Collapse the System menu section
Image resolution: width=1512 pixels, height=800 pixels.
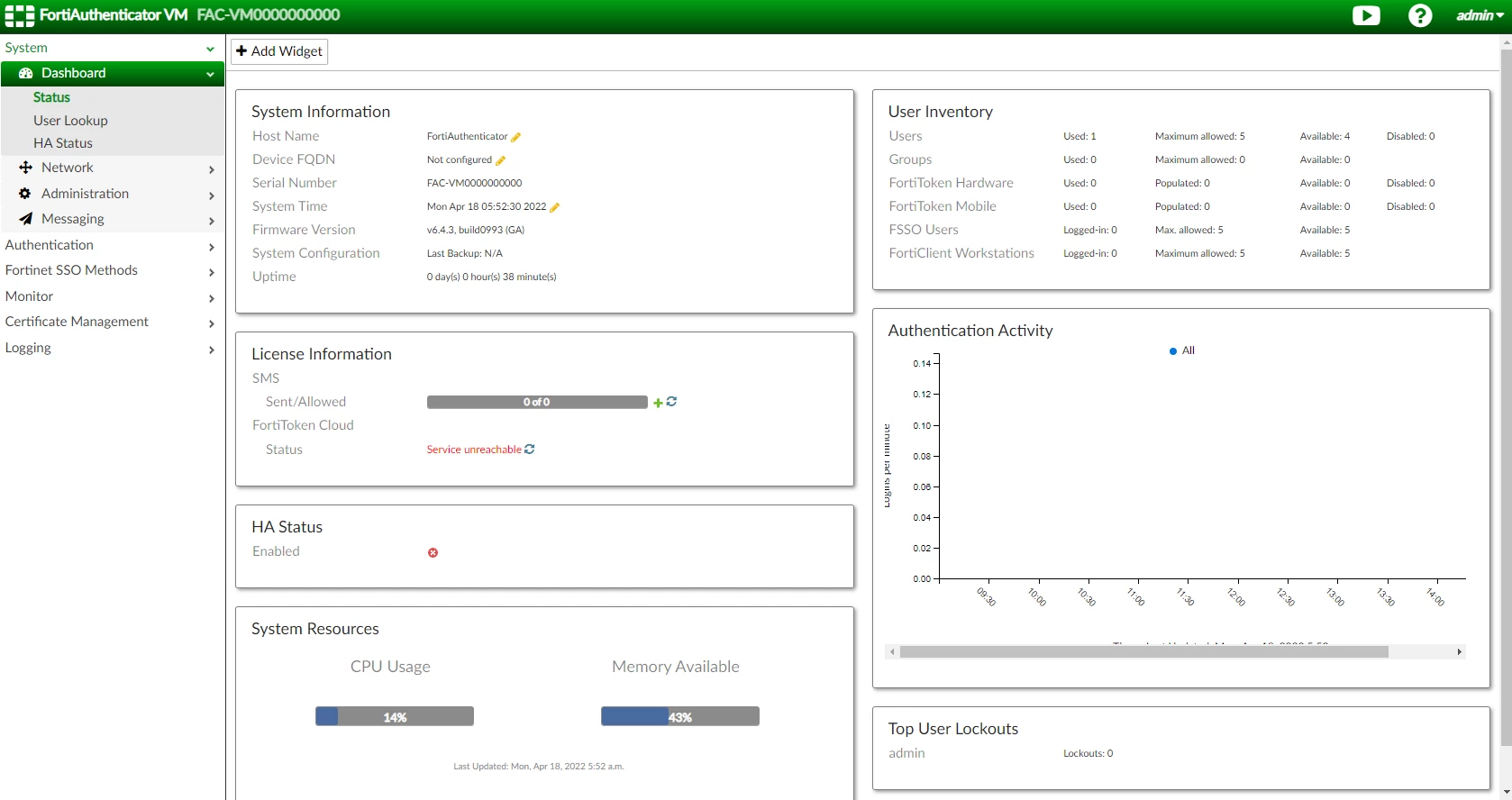tap(210, 49)
